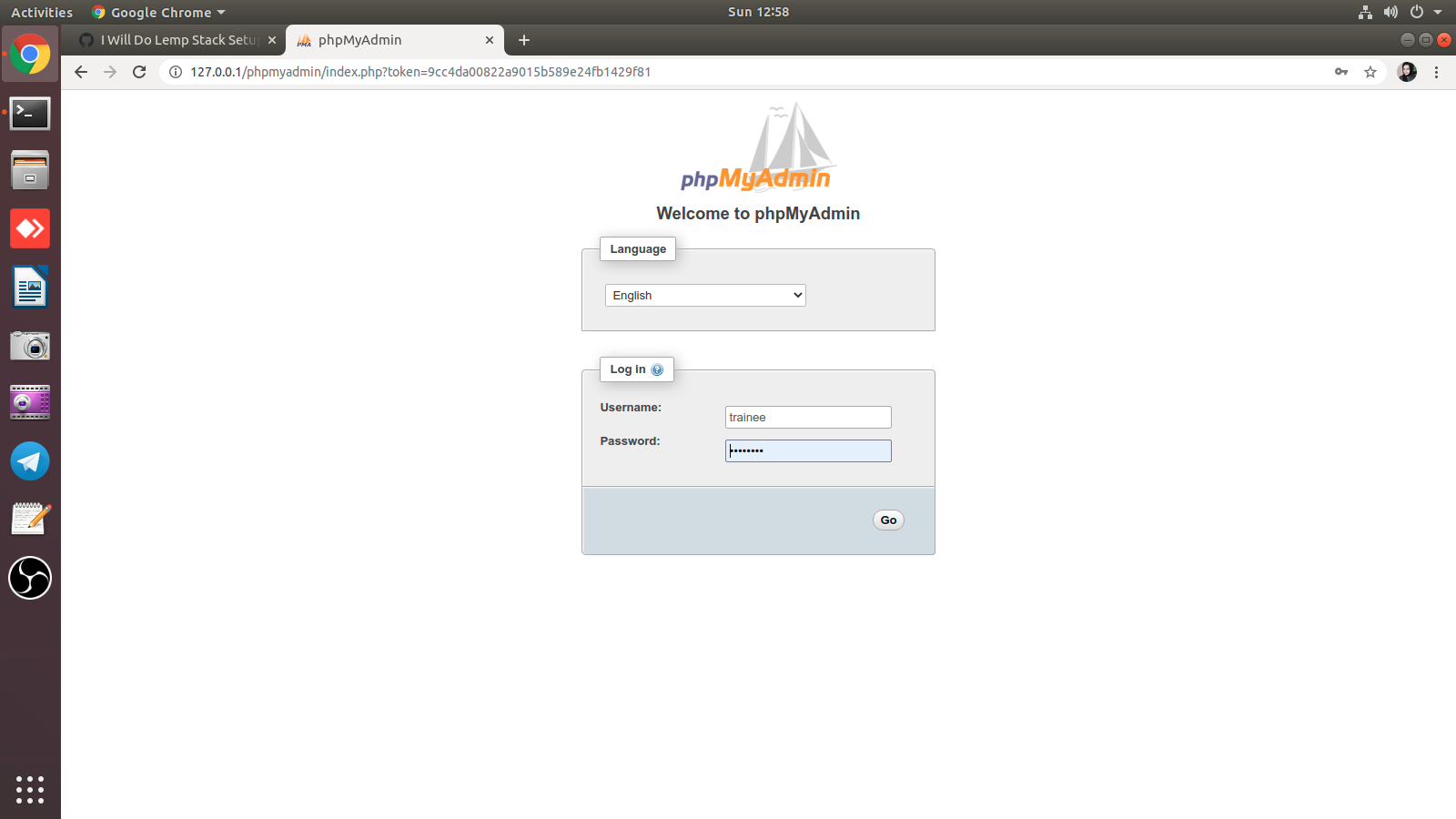Open the Log in help icon
This screenshot has height=819, width=1456.
tap(657, 369)
